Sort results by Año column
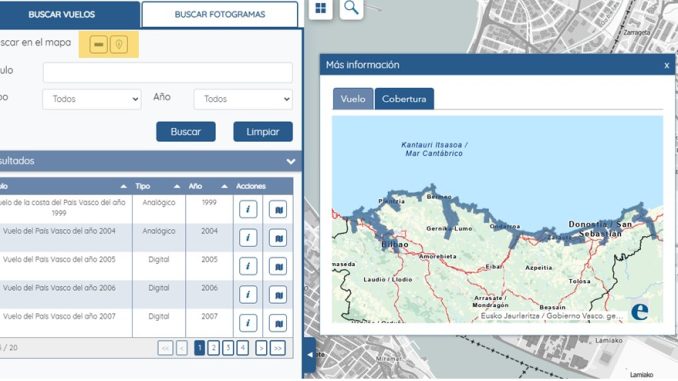The width and height of the screenshot is (678, 381). pos(224,186)
